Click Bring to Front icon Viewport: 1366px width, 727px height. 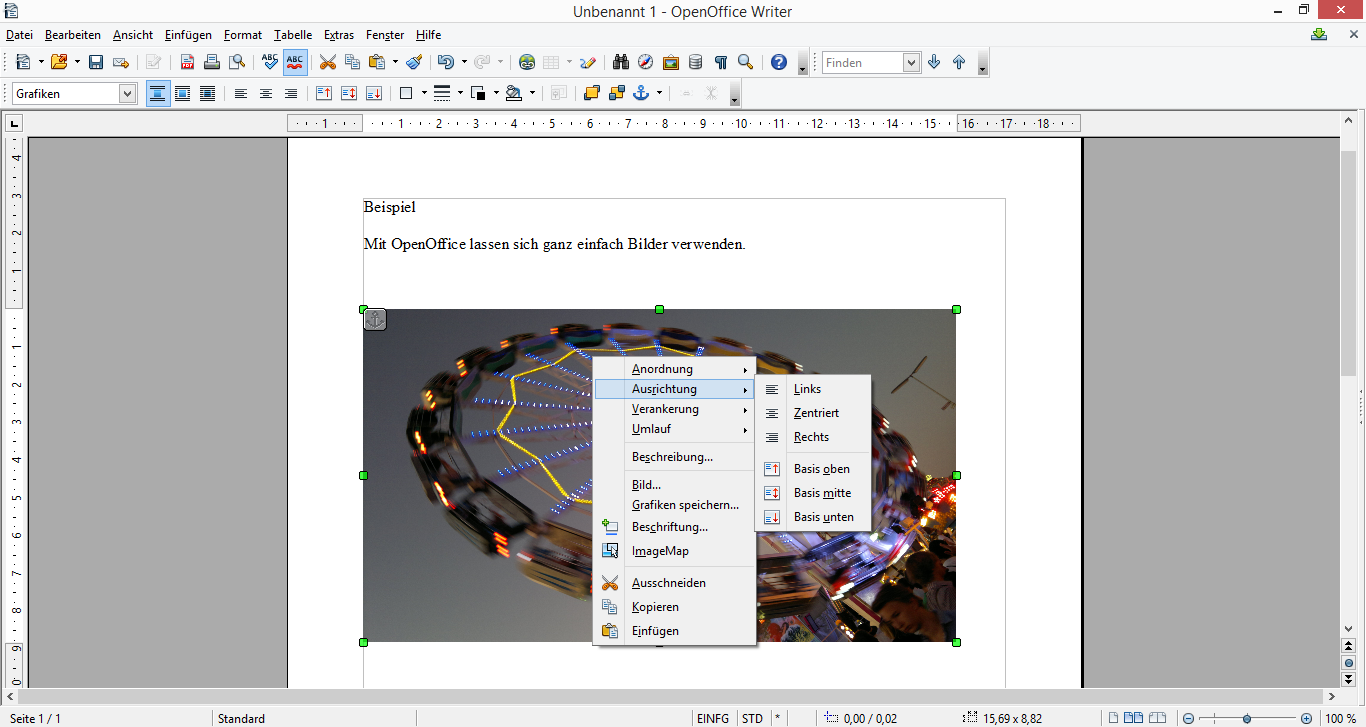[591, 93]
